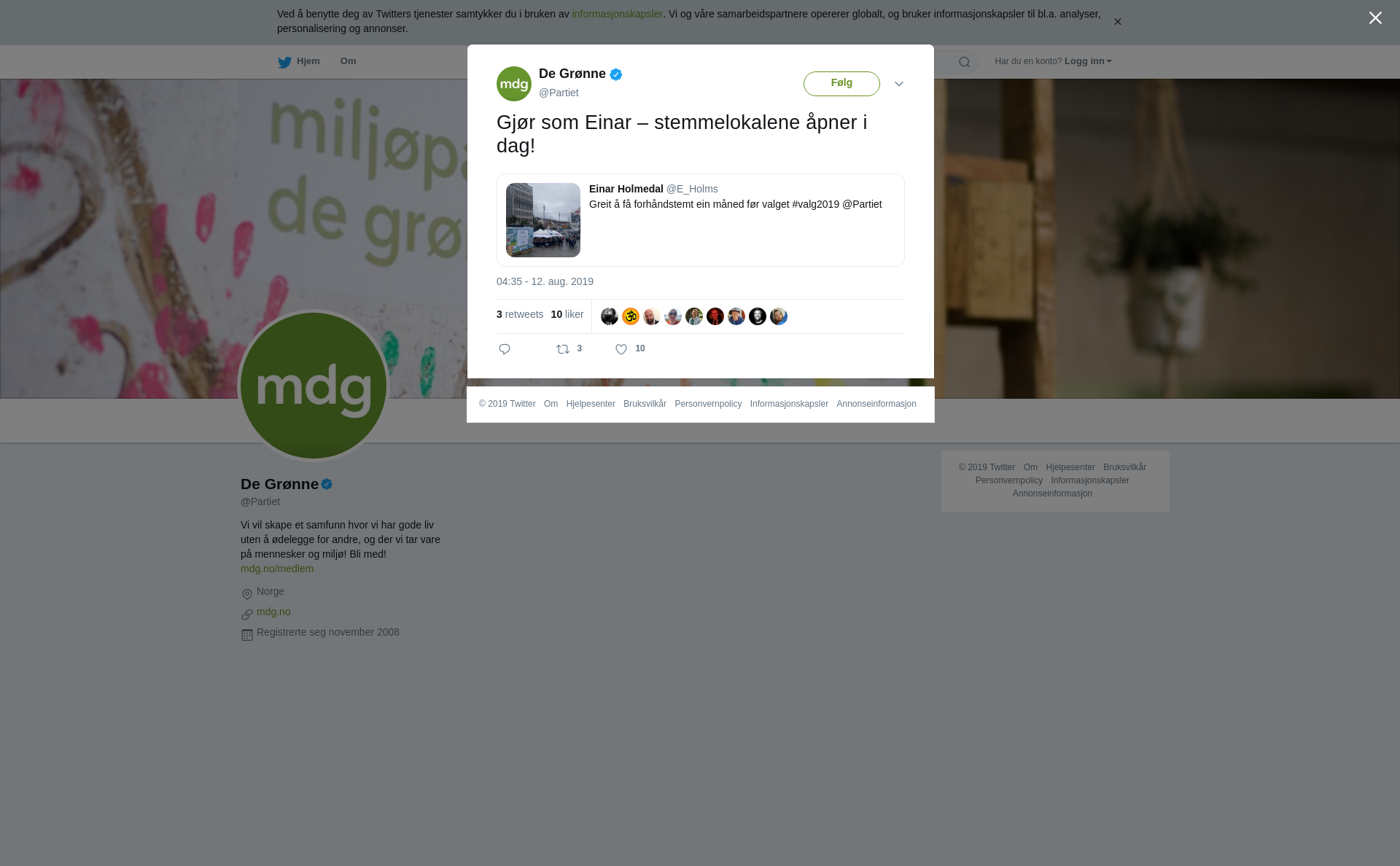The image size is (1400, 866).
Task: Dismiss the cookie notice banner
Action: (1117, 22)
